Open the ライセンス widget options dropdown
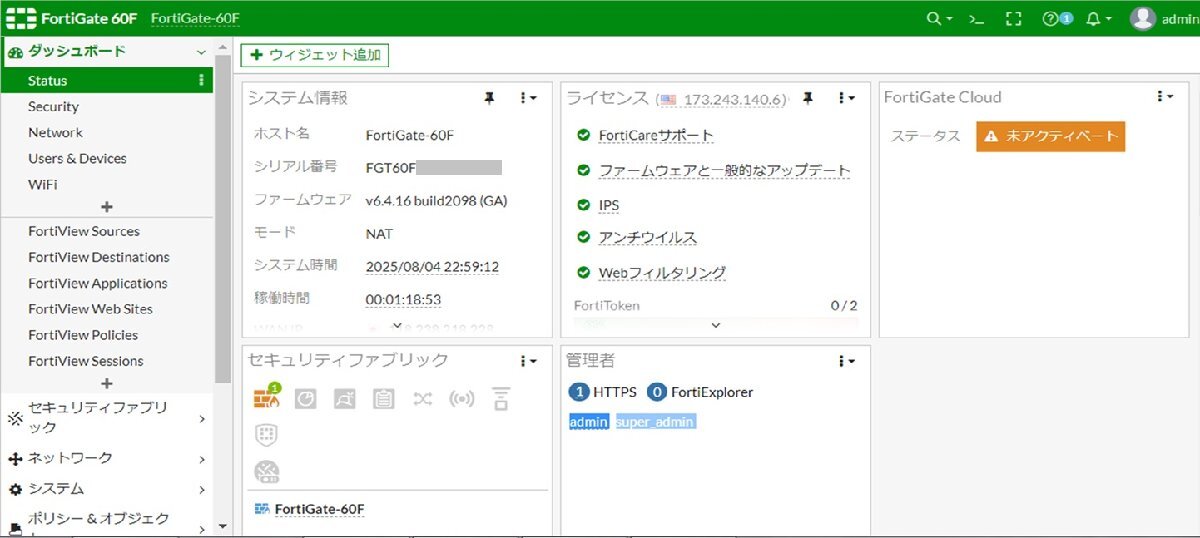Viewport: 1200px width, 538px height. [847, 97]
